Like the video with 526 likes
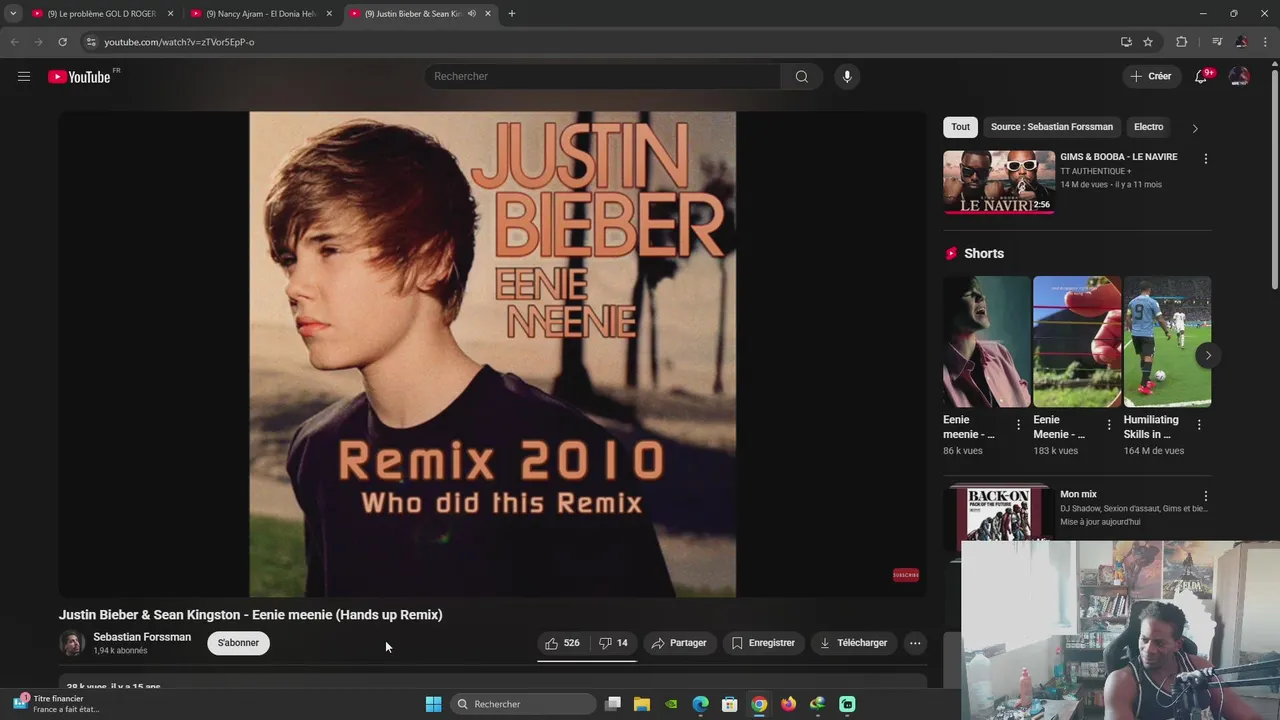This screenshot has width=1280, height=720. coord(563,643)
